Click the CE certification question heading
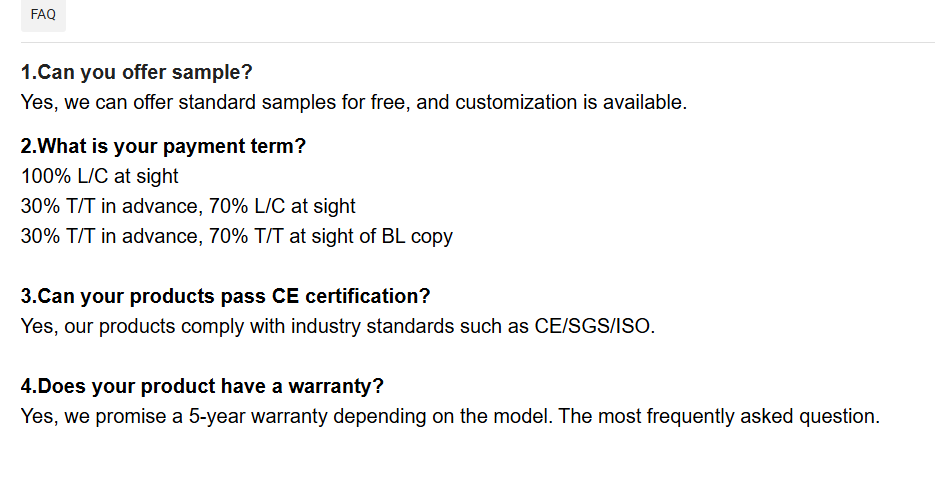The height and width of the screenshot is (482, 935). pyautogui.click(x=225, y=296)
